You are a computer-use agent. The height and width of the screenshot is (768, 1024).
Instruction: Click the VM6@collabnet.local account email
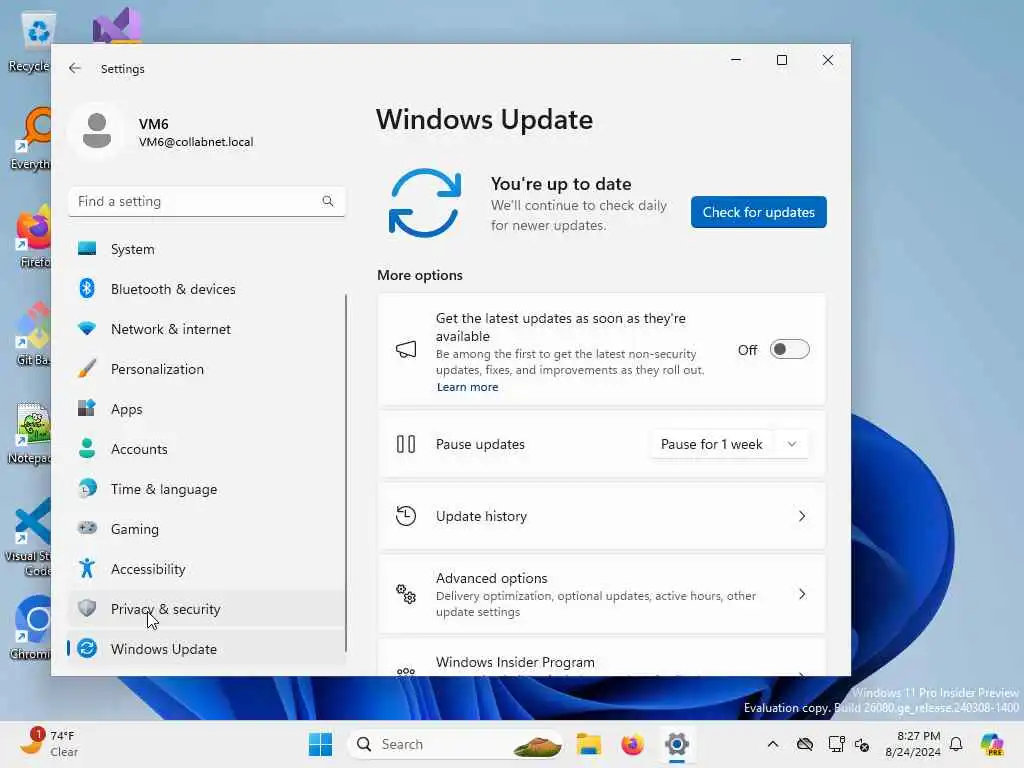[196, 142]
